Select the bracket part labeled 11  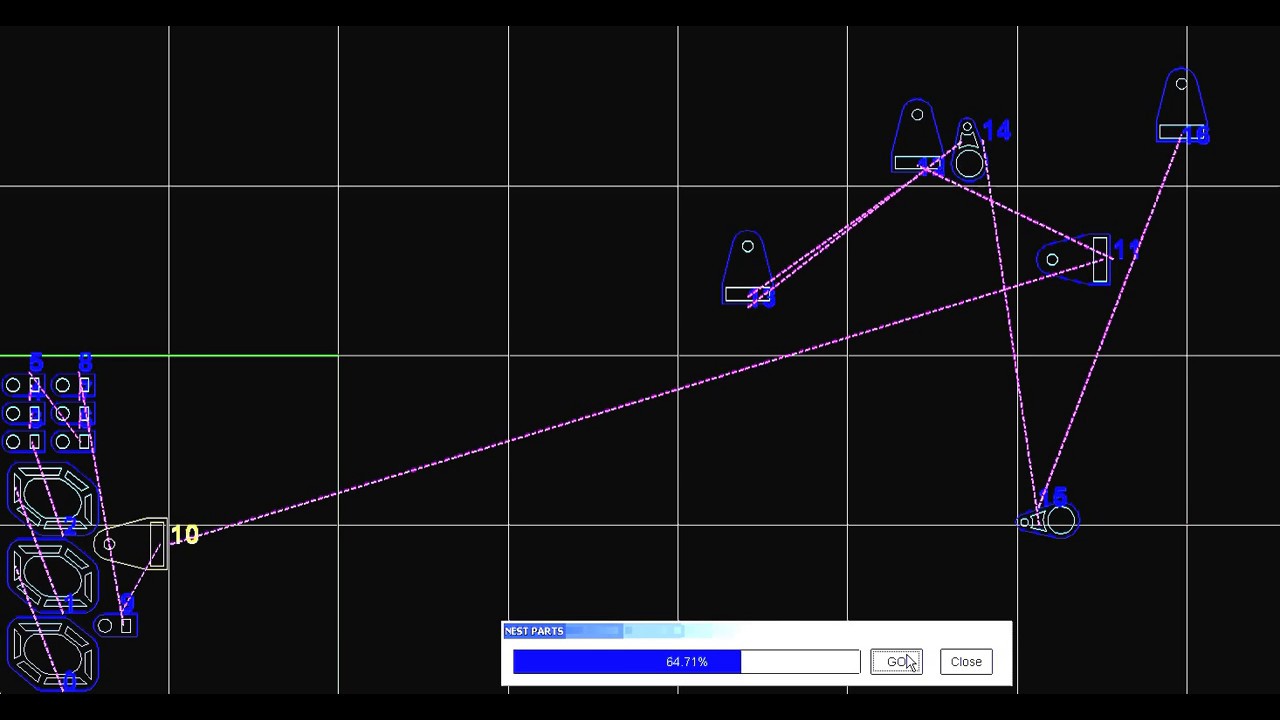click(1074, 260)
